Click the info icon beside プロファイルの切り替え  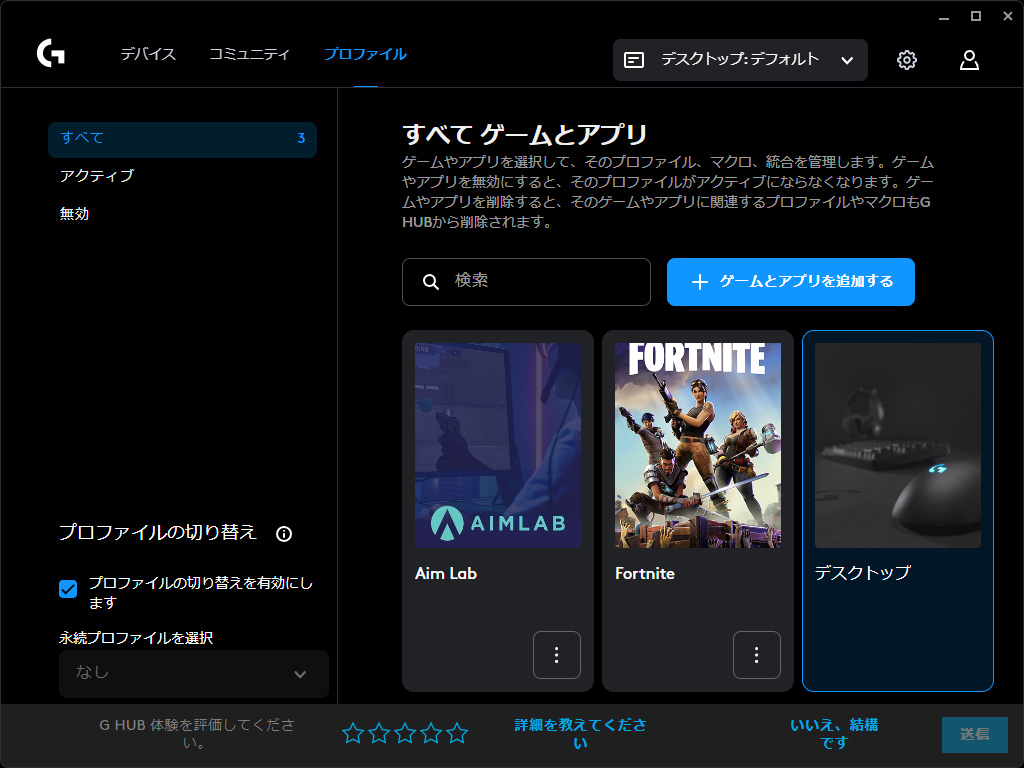click(x=284, y=534)
